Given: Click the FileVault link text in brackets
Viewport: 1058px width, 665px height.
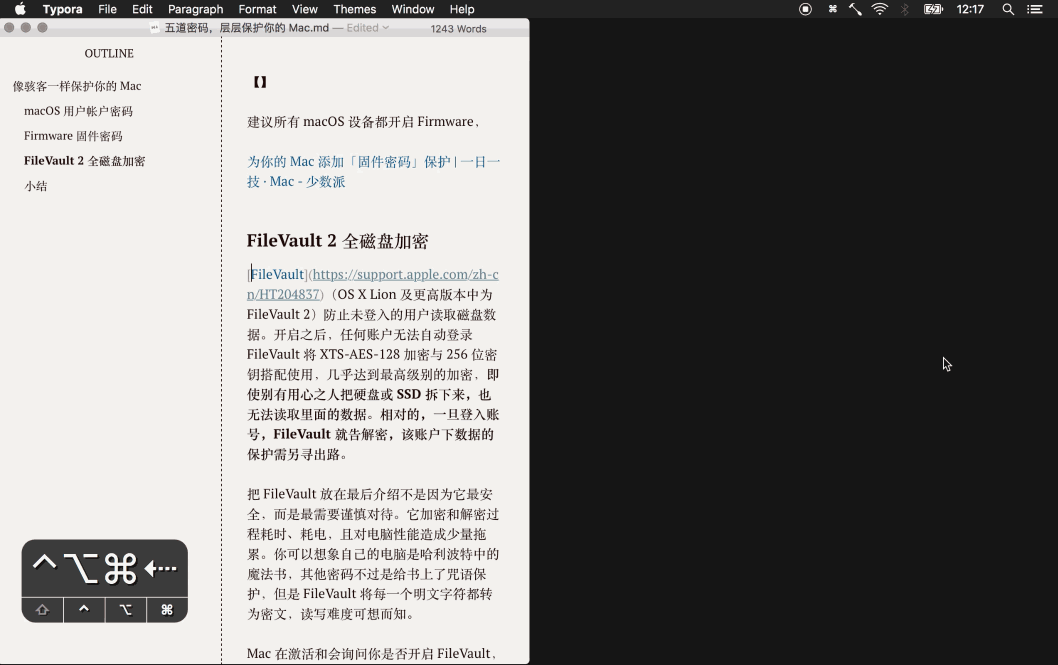Looking at the screenshot, I should pyautogui.click(x=277, y=274).
